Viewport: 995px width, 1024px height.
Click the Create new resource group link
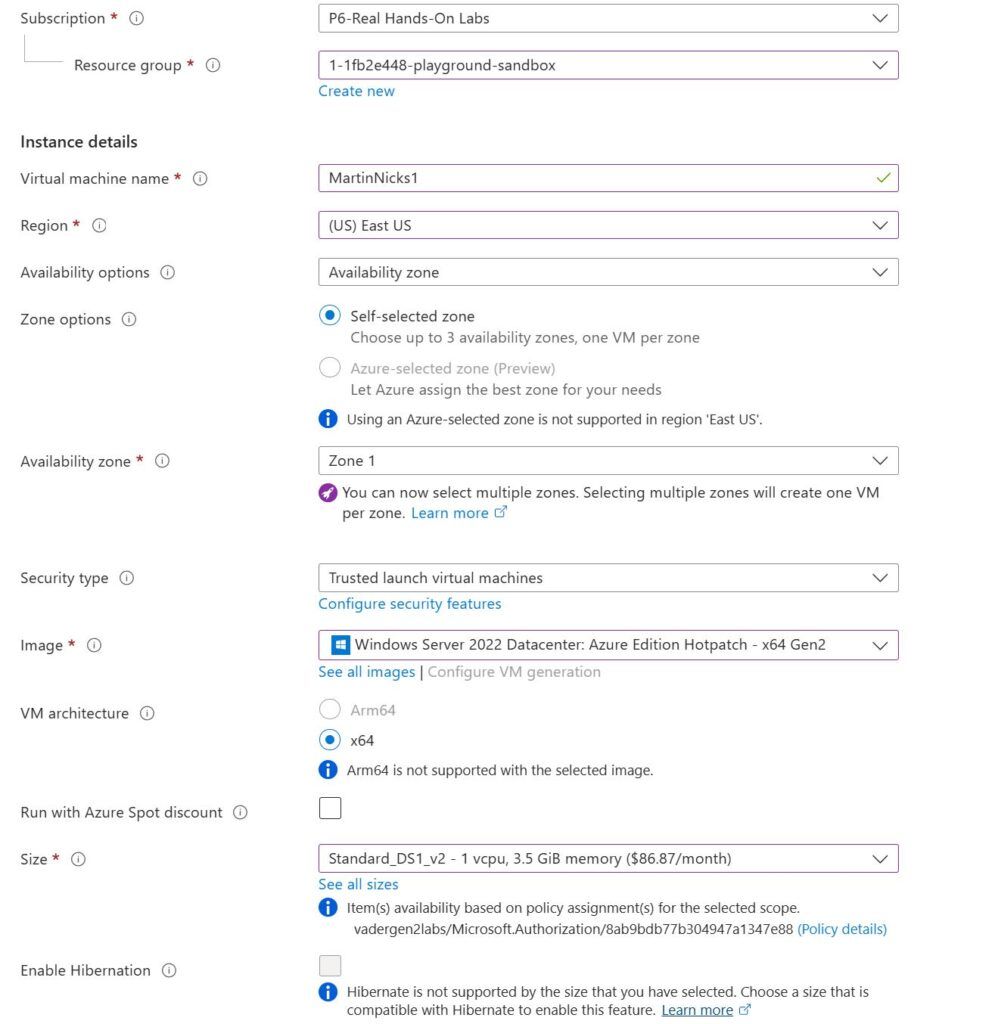click(356, 91)
